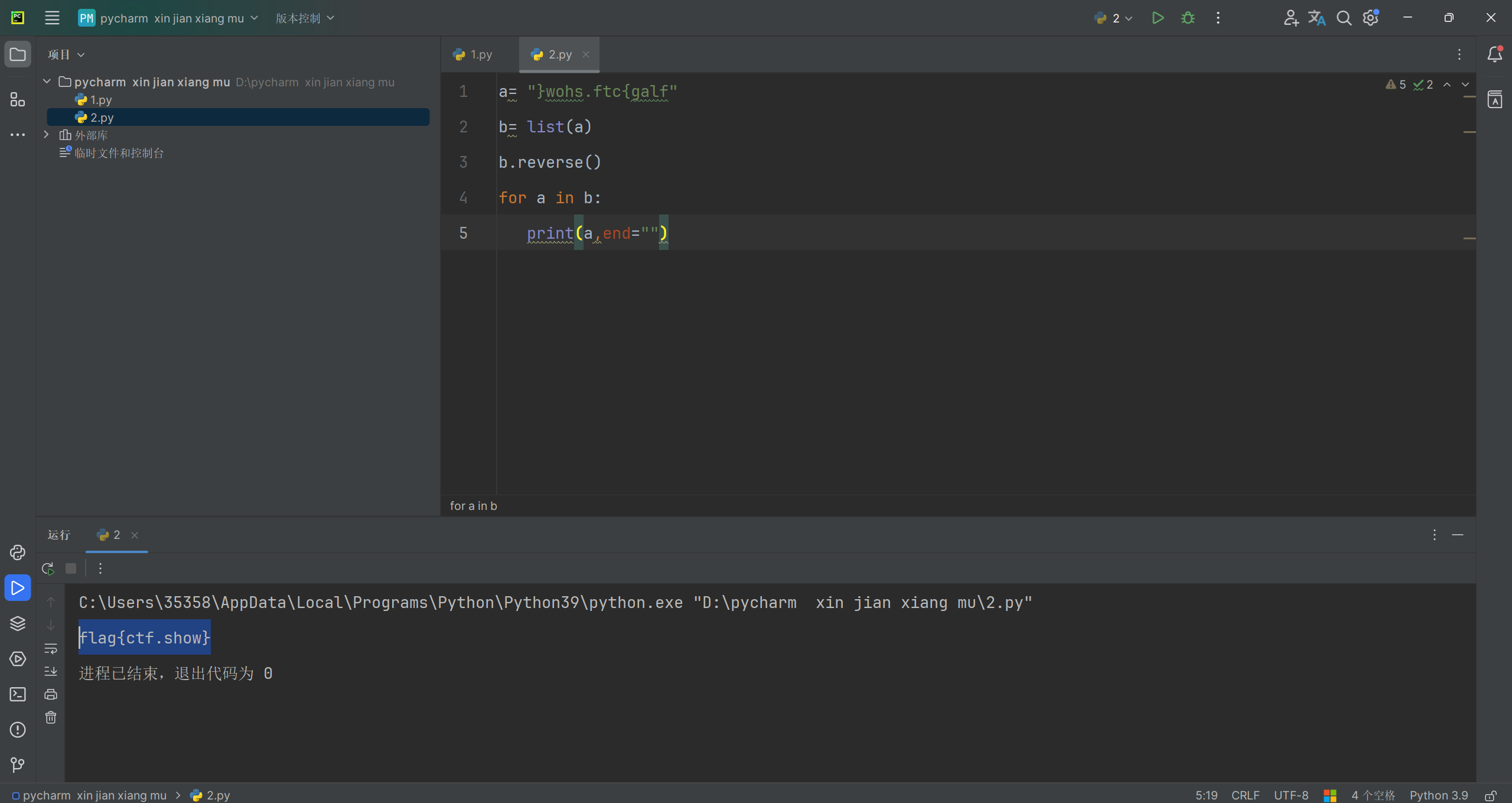Clear all console output
Screen dimensions: 1512x803
[x=51, y=717]
